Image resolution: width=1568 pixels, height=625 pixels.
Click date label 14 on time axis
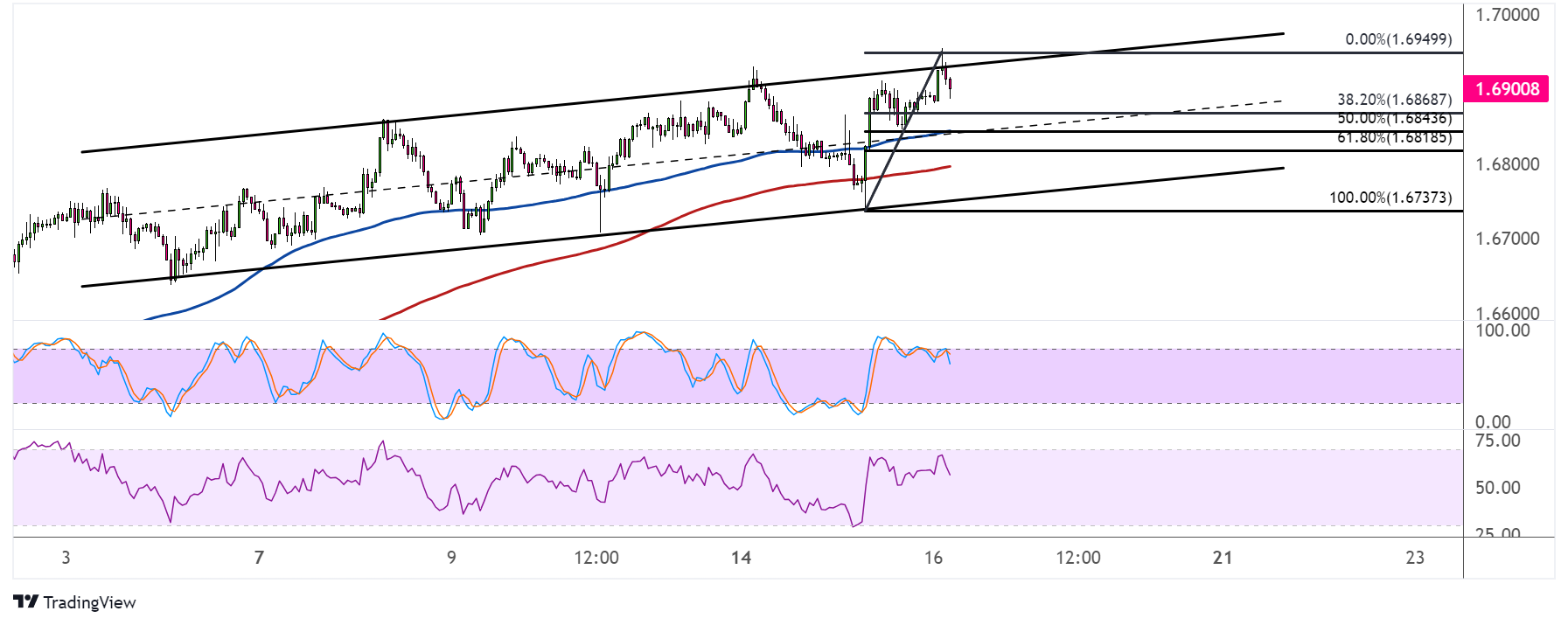click(x=741, y=558)
